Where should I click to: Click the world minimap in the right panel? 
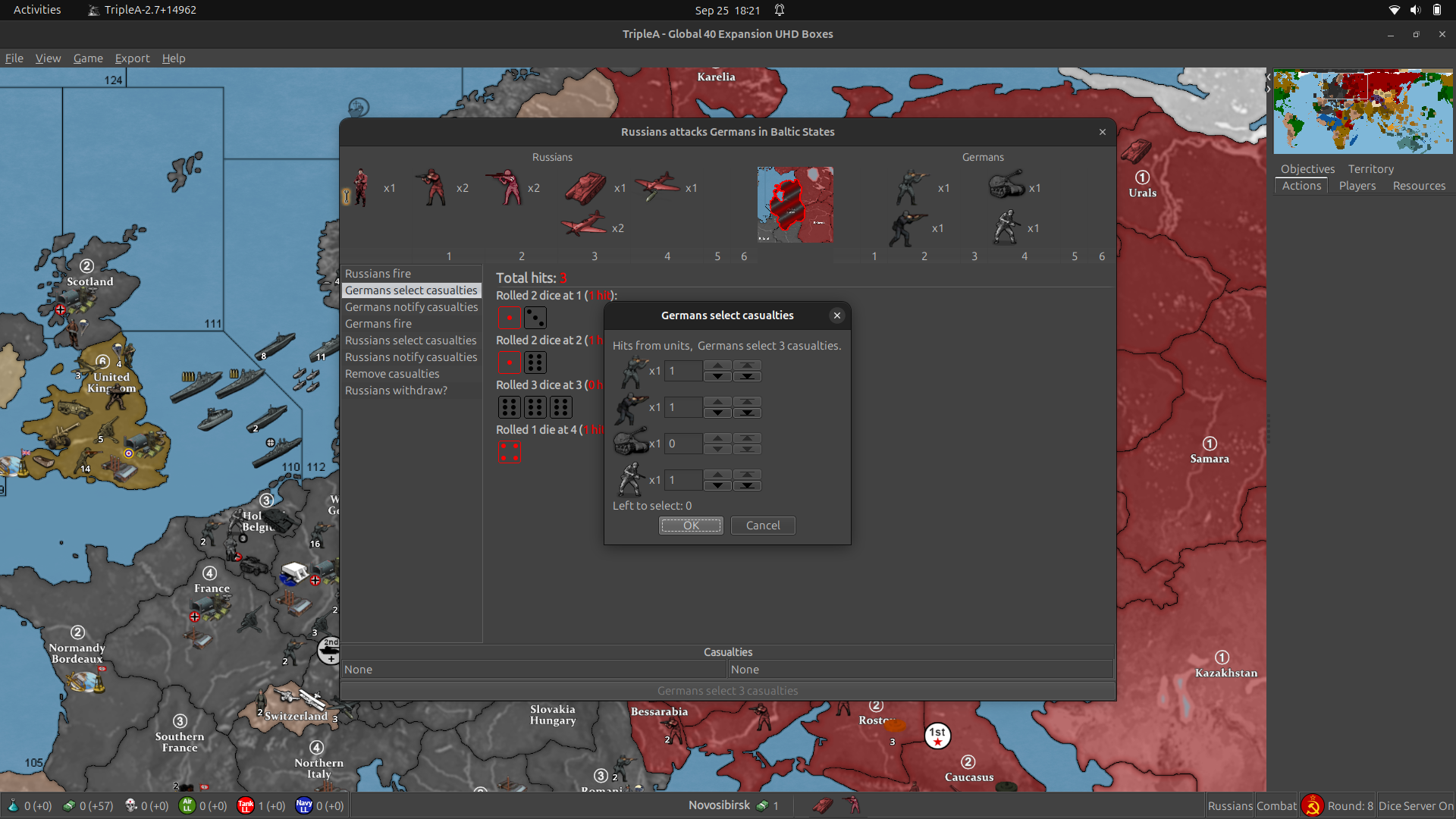[x=1363, y=111]
